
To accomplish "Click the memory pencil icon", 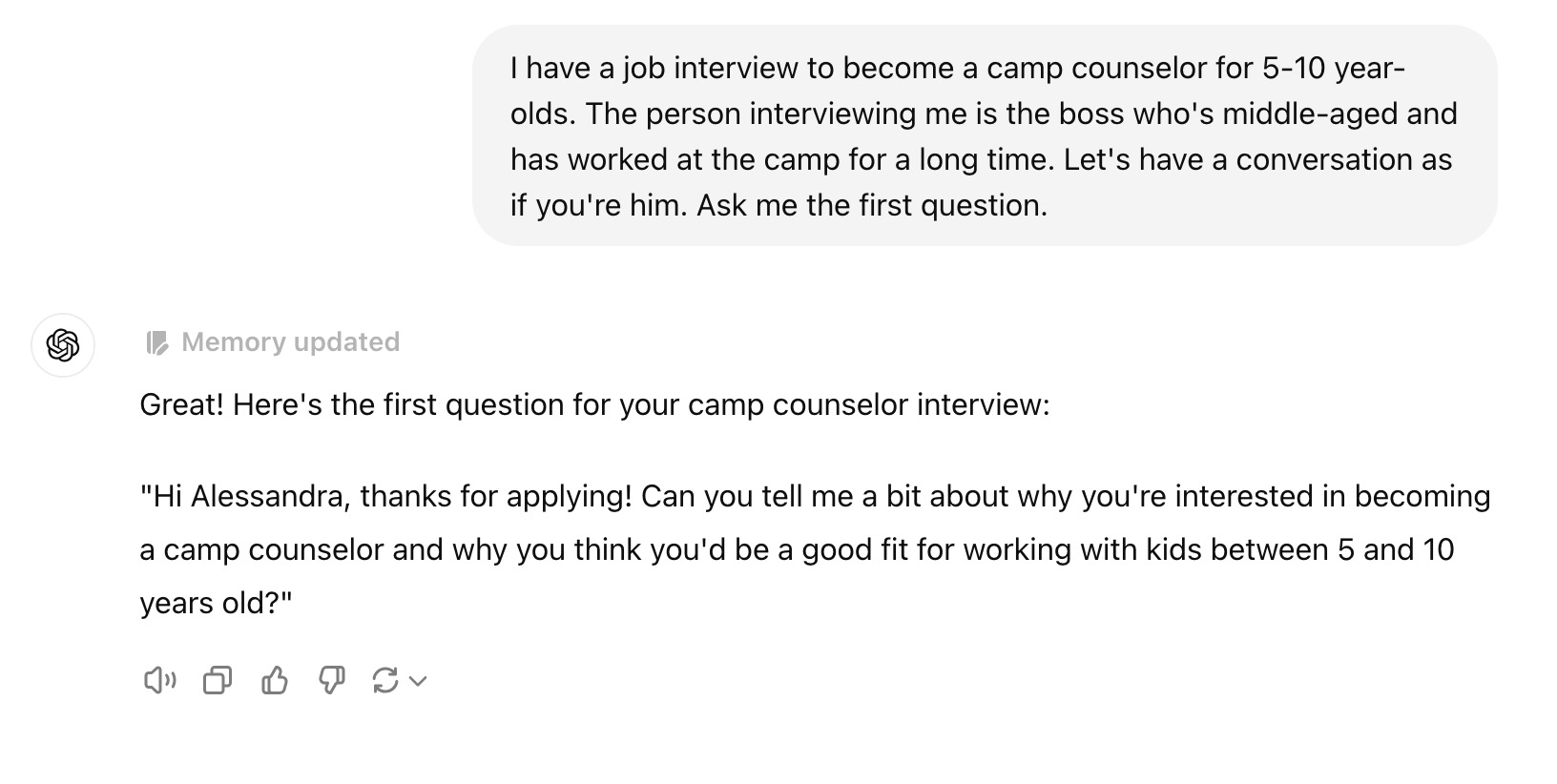I will [x=156, y=342].
